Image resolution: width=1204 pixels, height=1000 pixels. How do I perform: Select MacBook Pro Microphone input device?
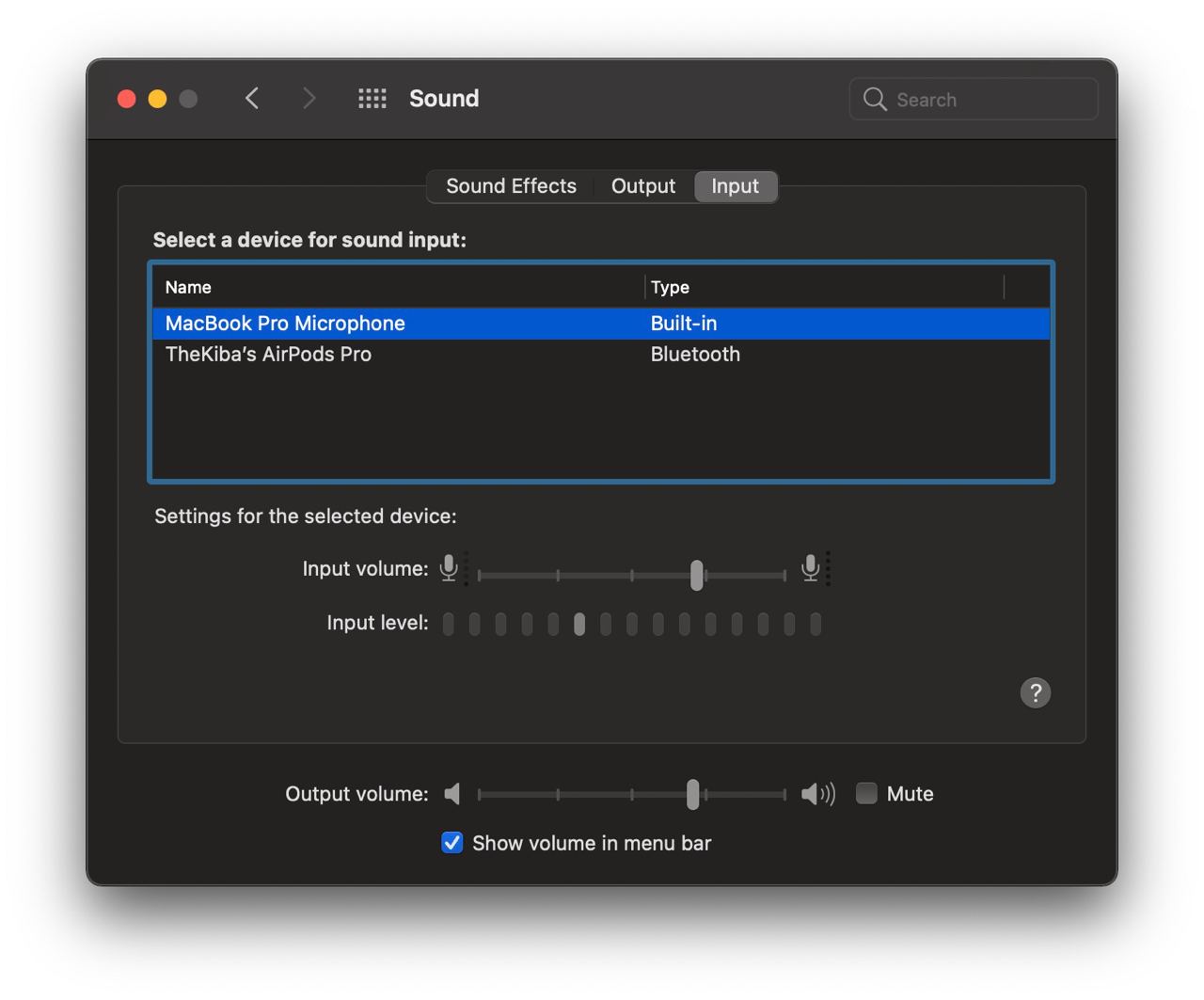(601, 324)
